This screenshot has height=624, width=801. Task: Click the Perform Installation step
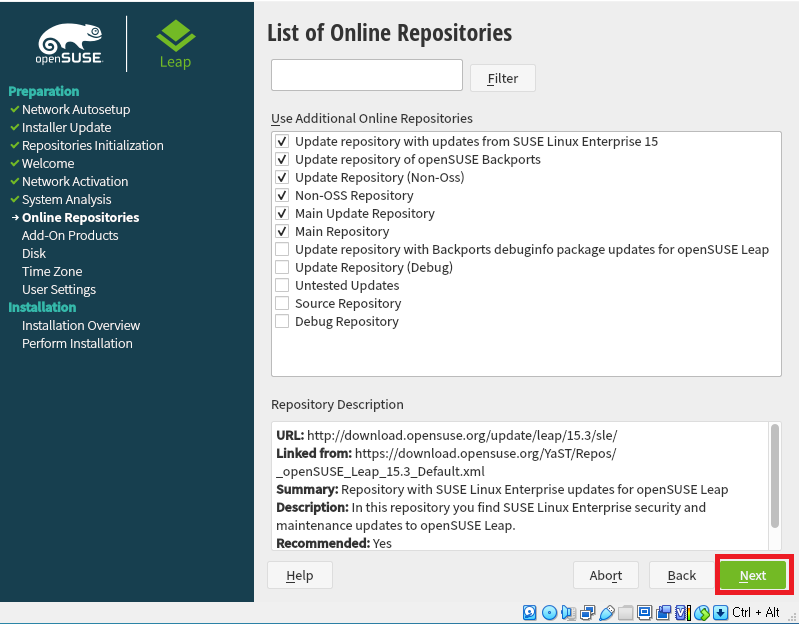point(77,343)
